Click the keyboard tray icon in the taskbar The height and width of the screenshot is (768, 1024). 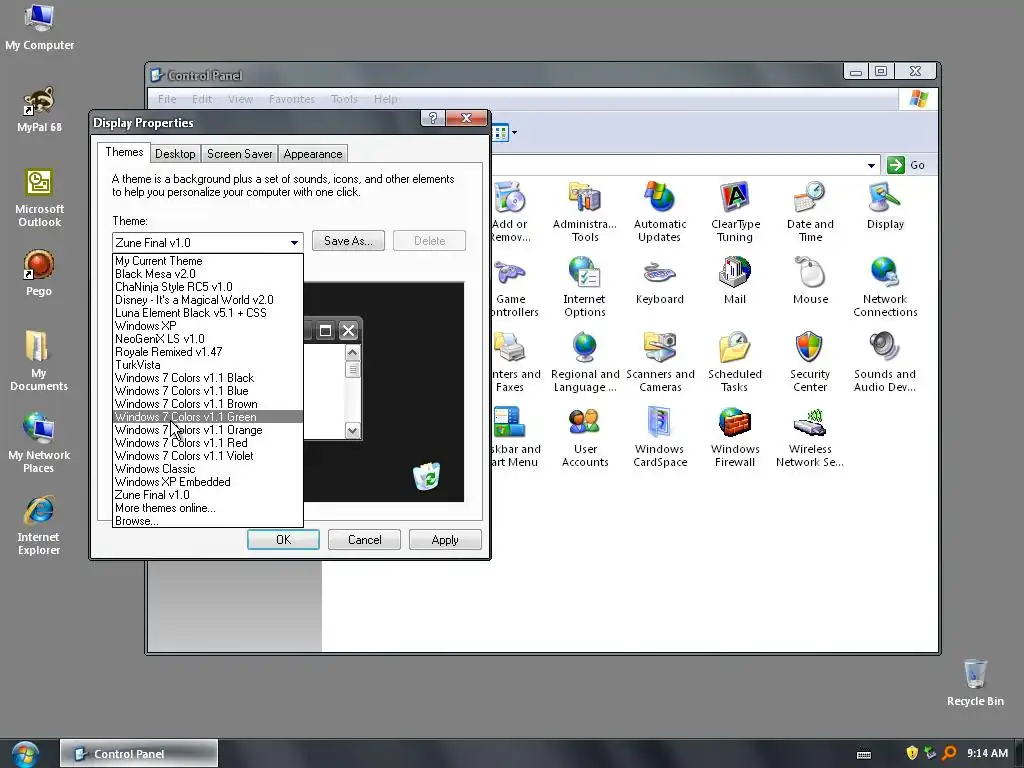pyautogui.click(x=864, y=754)
